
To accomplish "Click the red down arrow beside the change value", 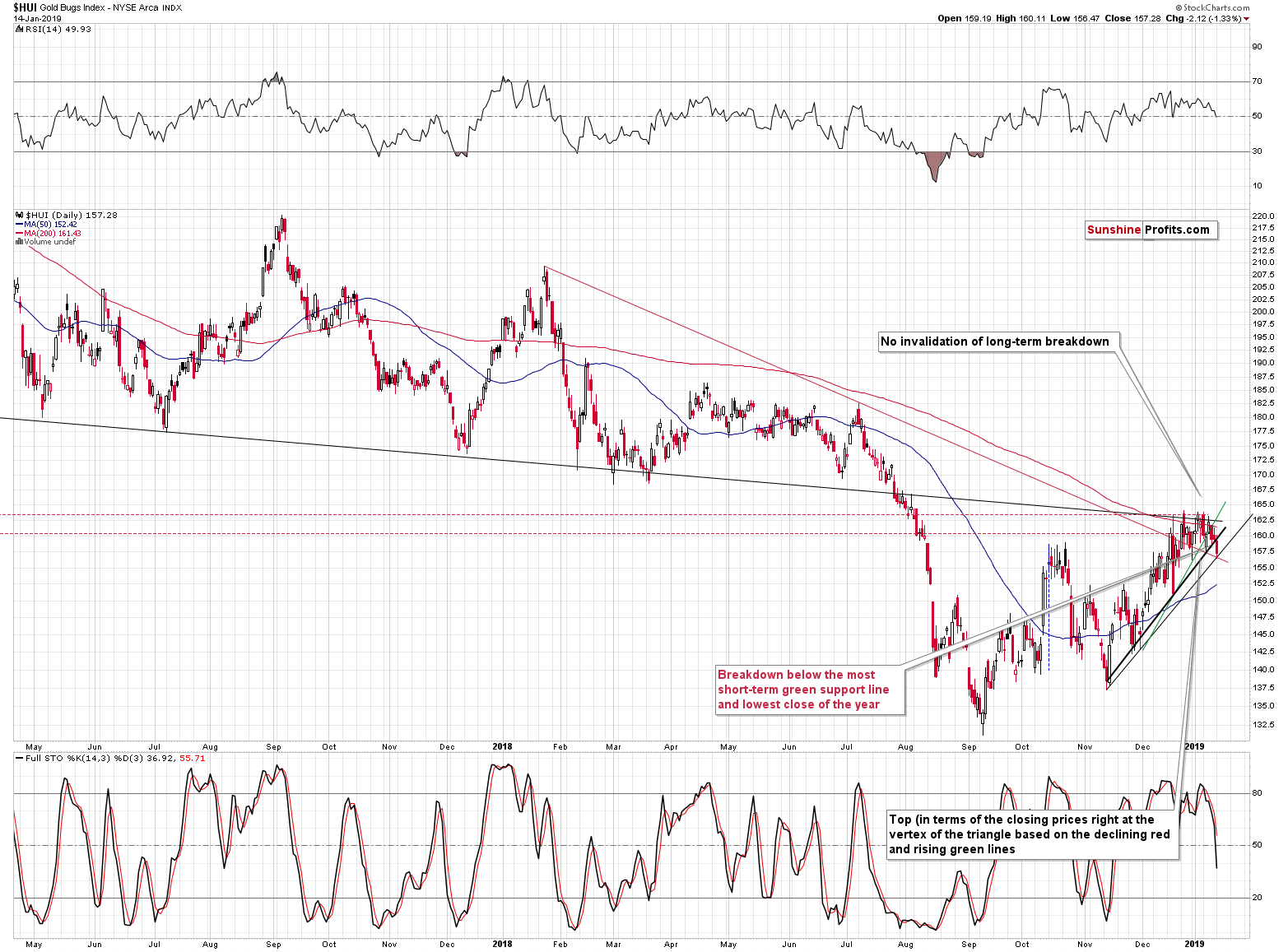I will coord(1246,19).
